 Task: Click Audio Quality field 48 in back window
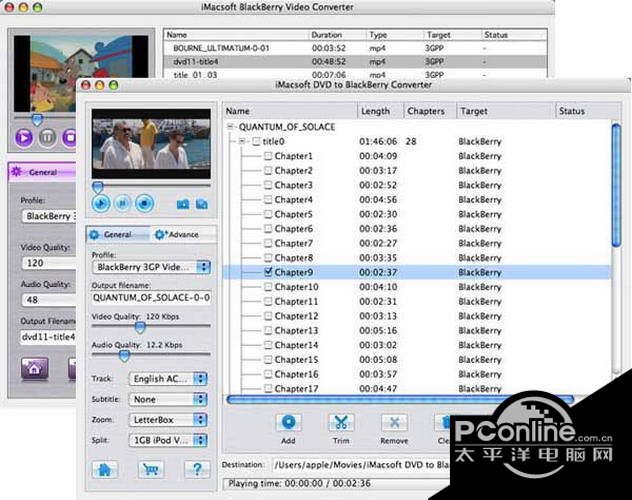pos(49,300)
